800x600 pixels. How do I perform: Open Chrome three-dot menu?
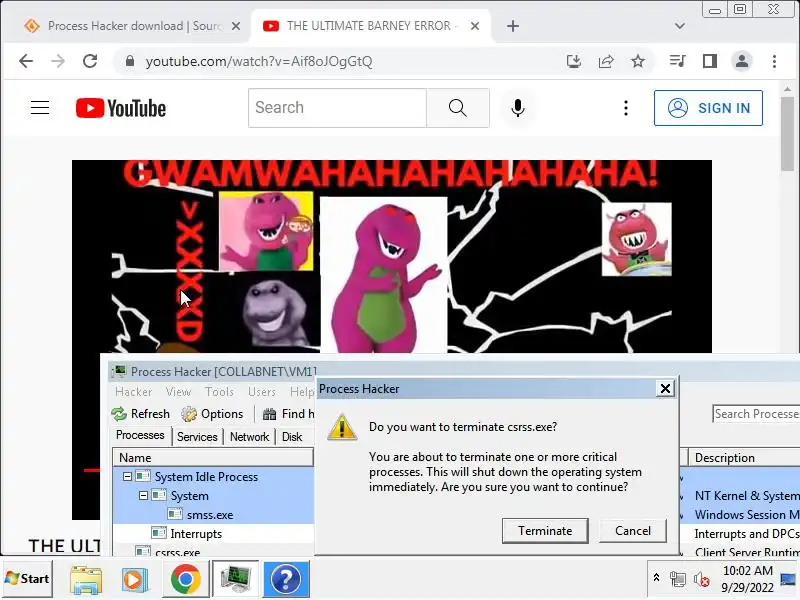(774, 61)
